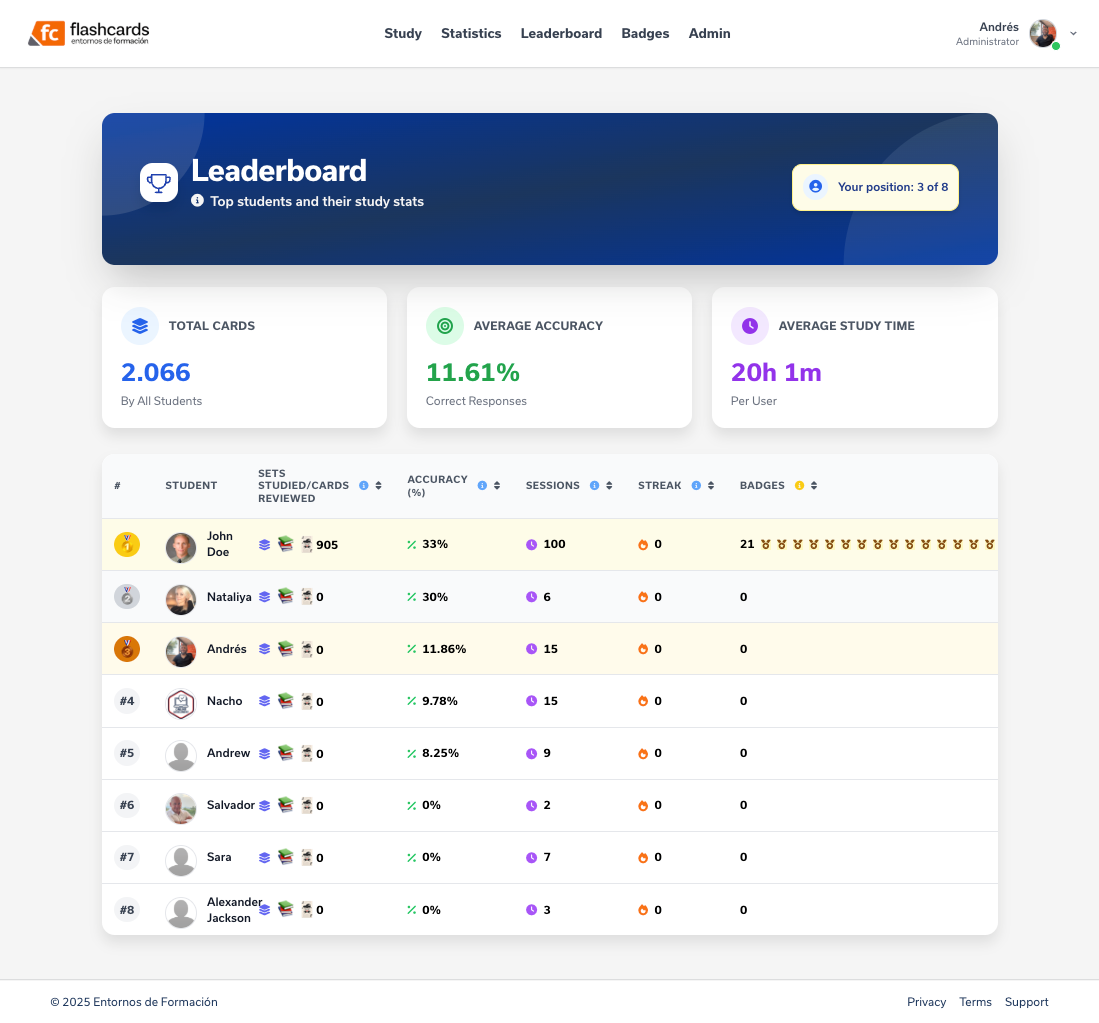Open the Statistics menu item
The image size is (1099, 1023).
coord(471,33)
